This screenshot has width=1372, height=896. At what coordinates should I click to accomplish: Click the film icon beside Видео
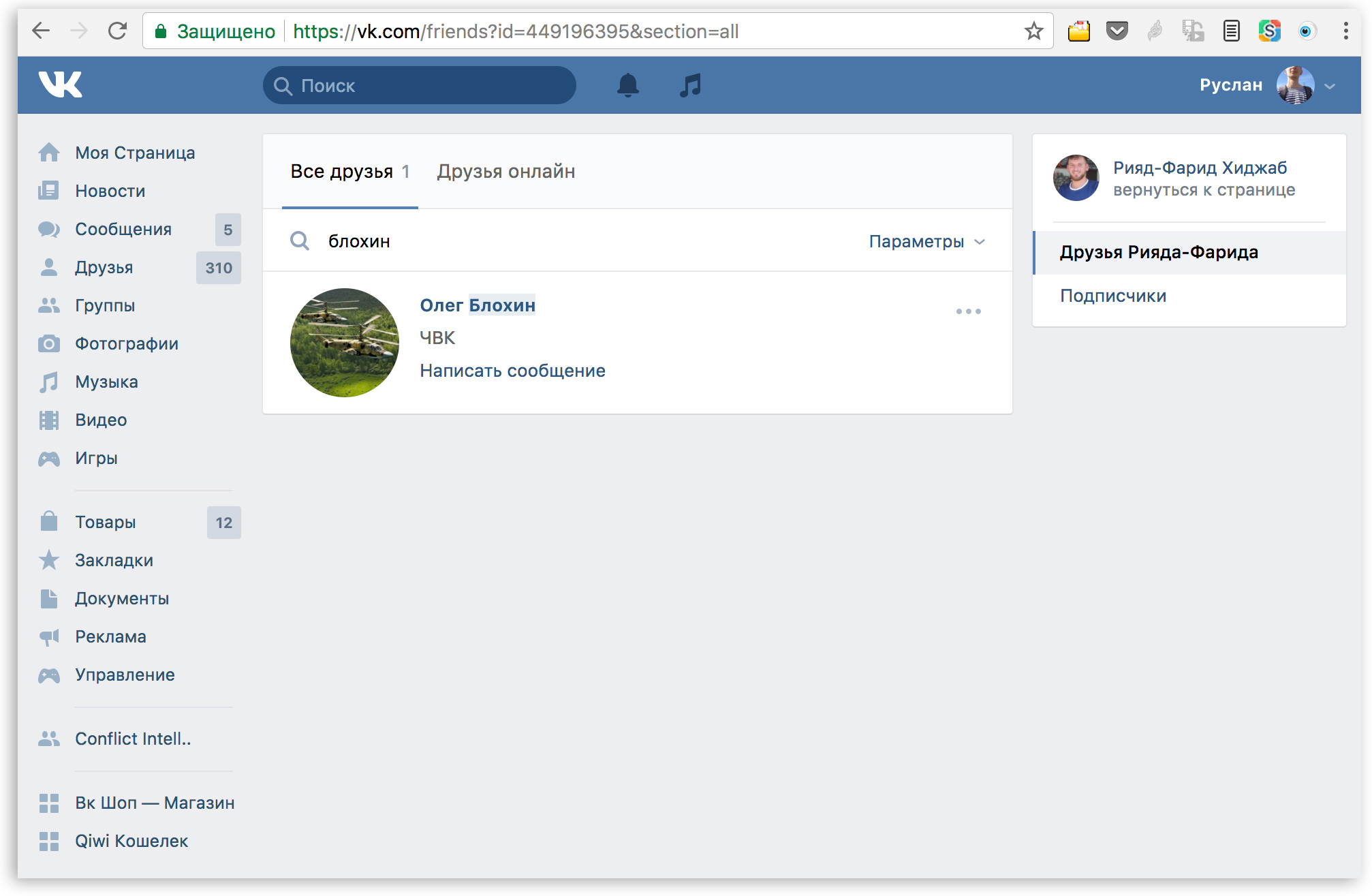[x=49, y=420]
